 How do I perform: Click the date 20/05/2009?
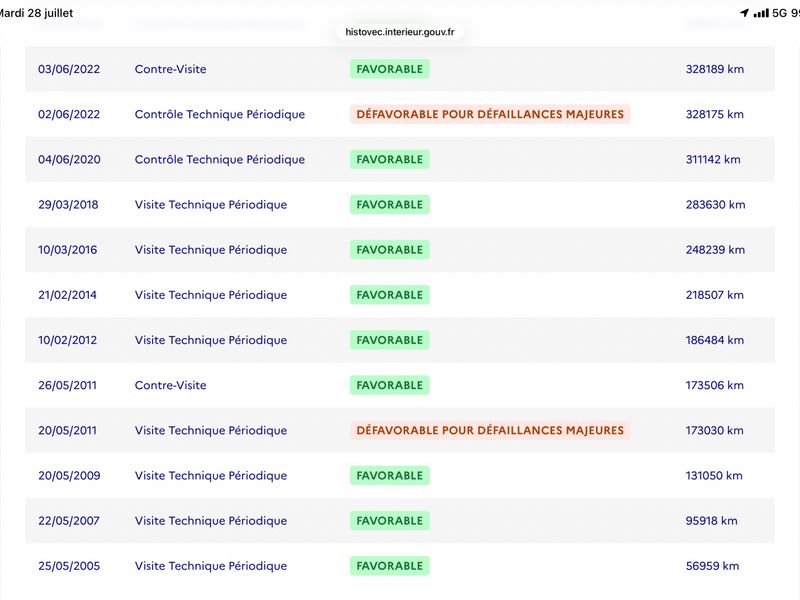click(x=69, y=476)
